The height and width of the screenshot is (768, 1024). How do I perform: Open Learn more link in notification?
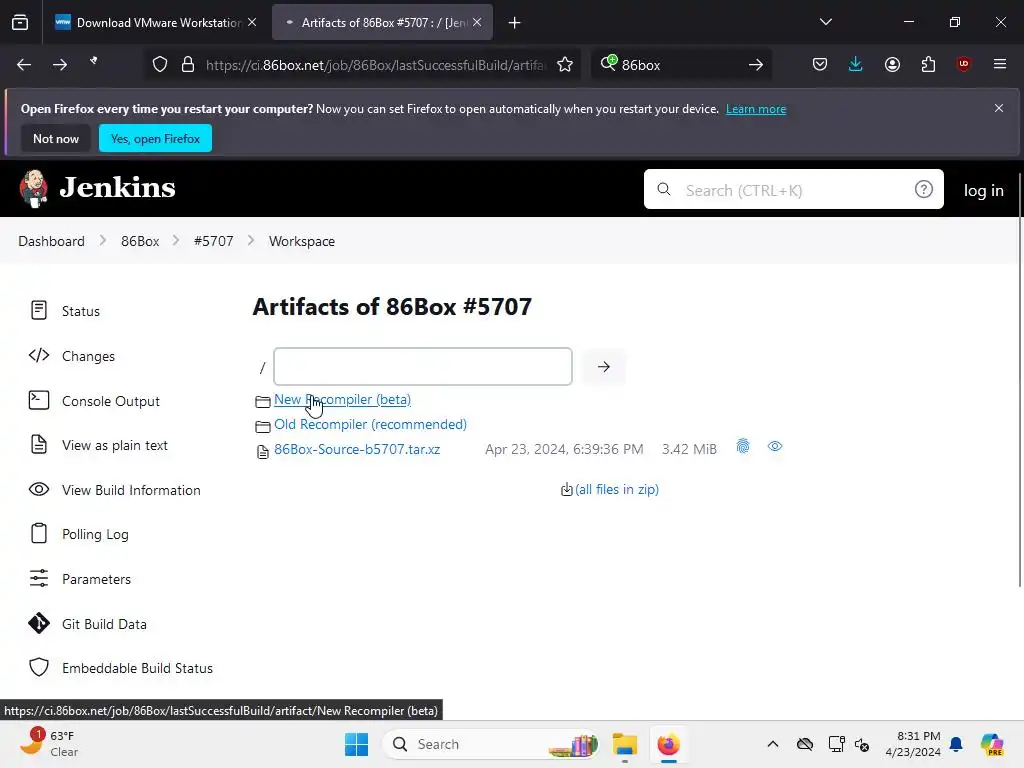pyautogui.click(x=756, y=109)
